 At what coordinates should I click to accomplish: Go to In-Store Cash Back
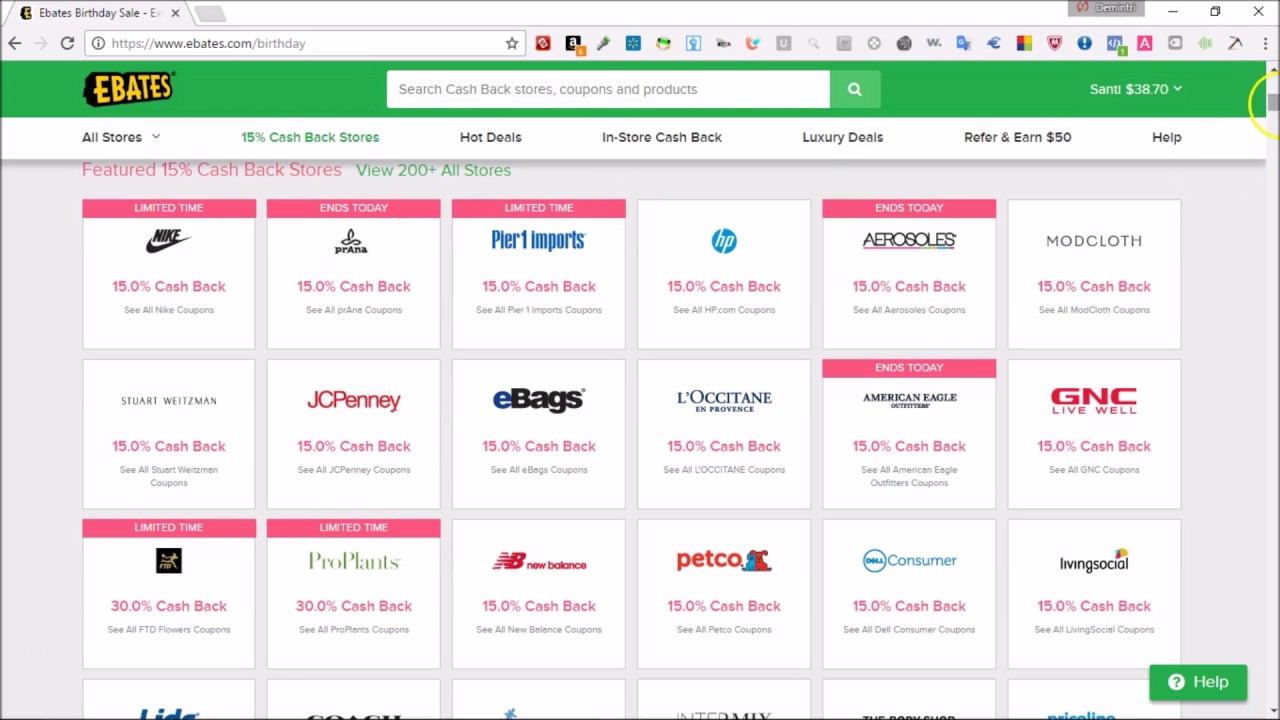(x=662, y=137)
